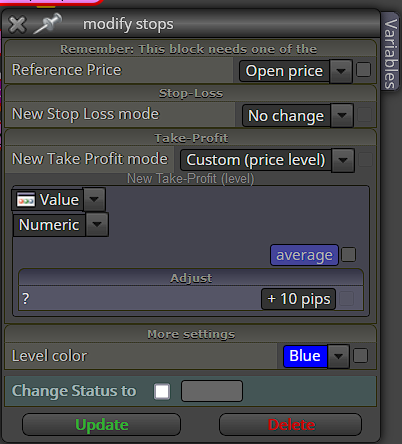This screenshot has width=402, height=444.
Task: Open the Variables side tab
Action: 390,53
